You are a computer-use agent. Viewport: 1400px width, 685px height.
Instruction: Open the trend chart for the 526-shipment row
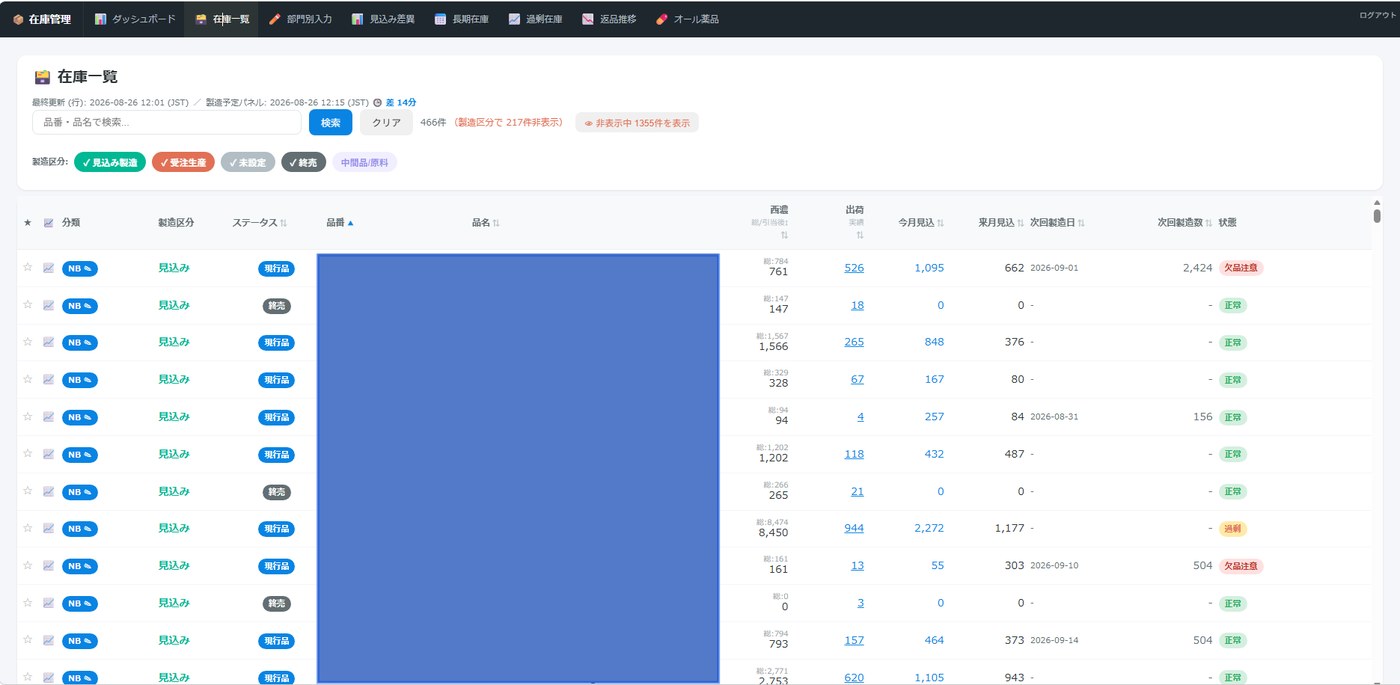(48, 268)
